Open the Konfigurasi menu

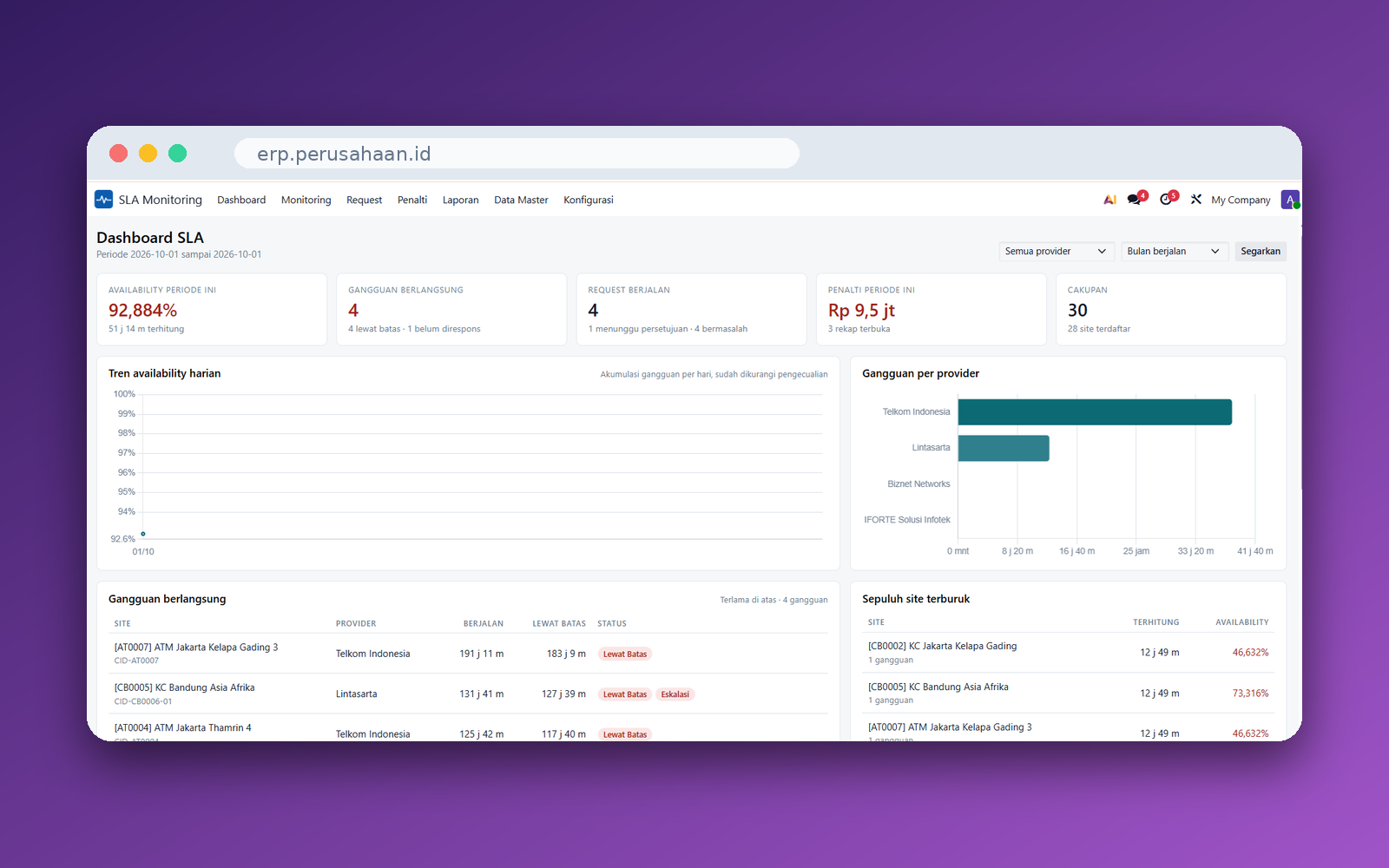[x=589, y=200]
